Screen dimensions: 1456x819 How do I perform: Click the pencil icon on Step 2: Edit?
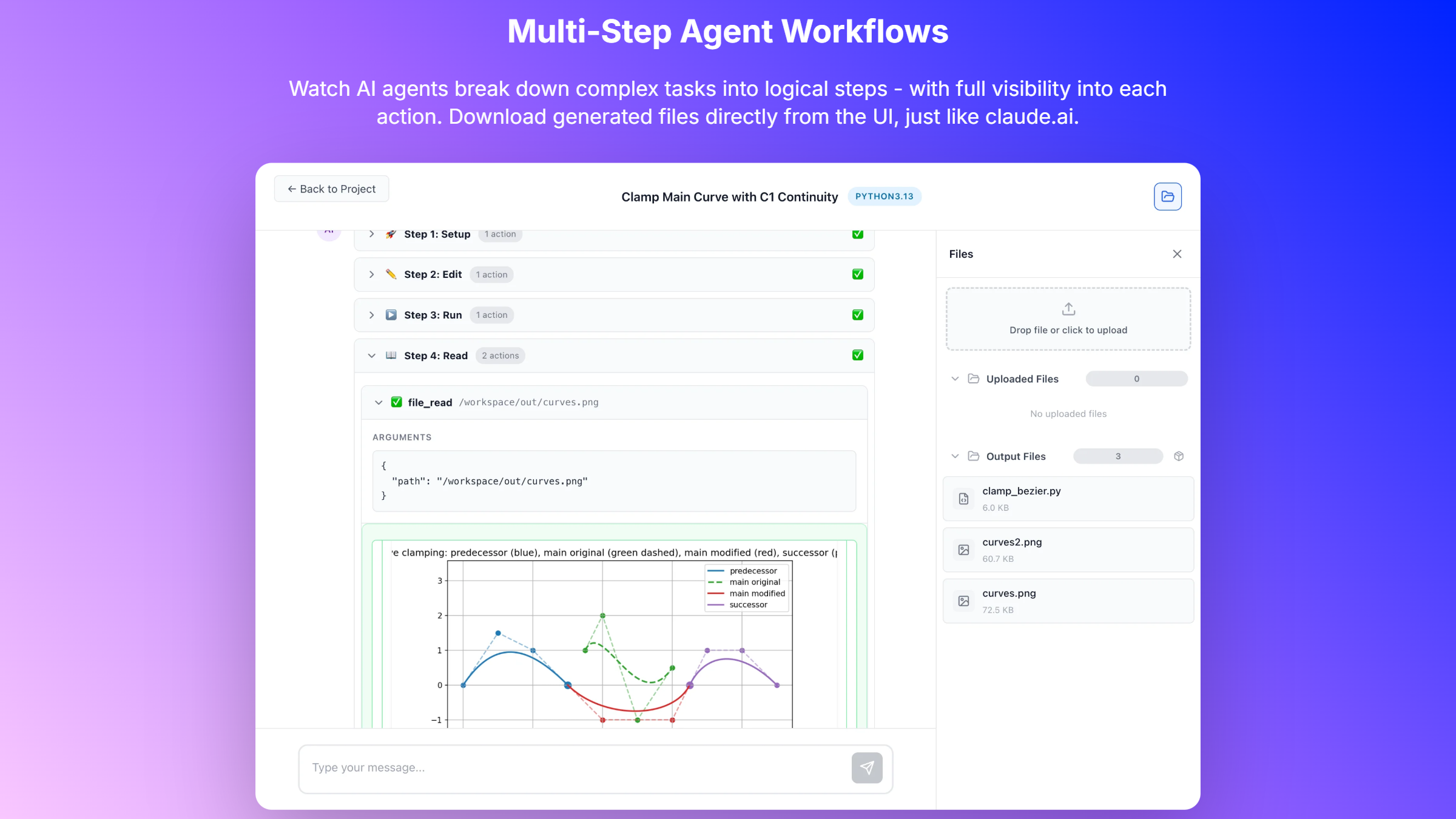(391, 274)
